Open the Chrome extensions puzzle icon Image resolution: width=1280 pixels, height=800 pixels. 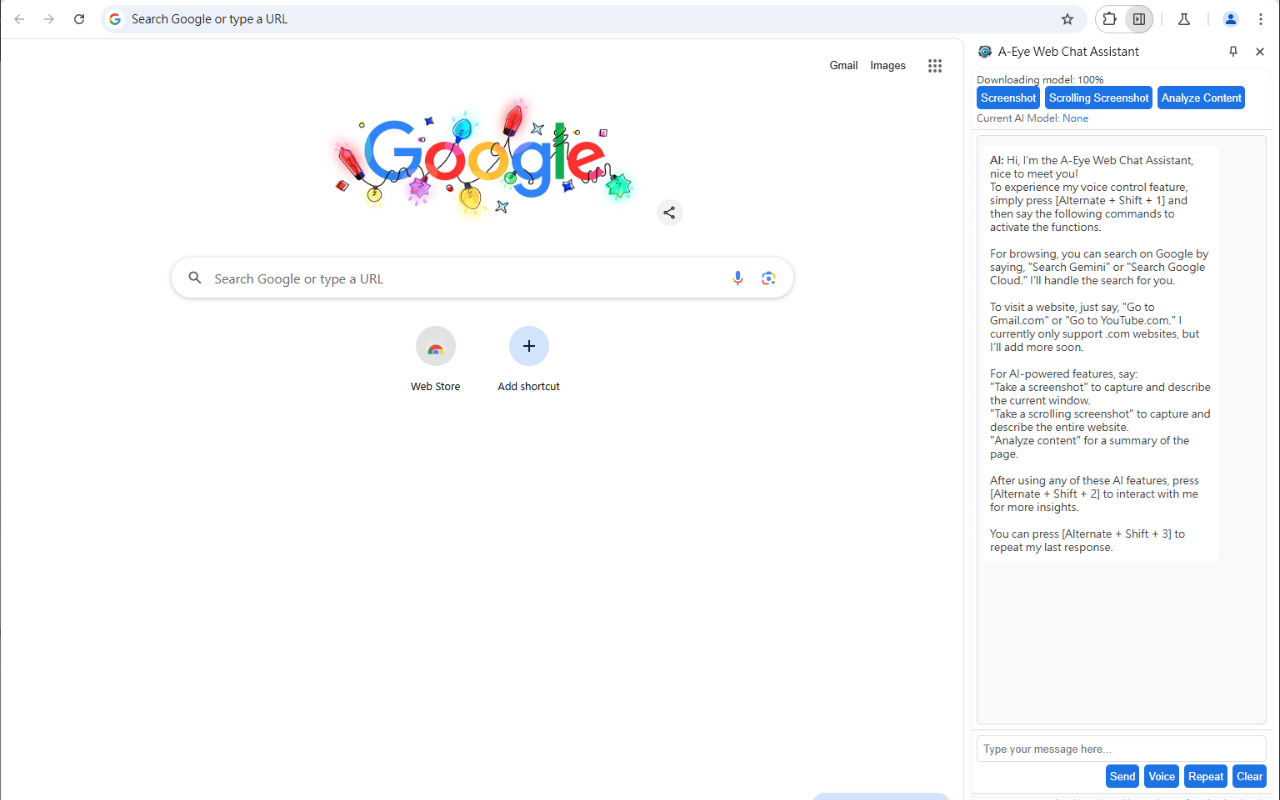pyautogui.click(x=1109, y=19)
